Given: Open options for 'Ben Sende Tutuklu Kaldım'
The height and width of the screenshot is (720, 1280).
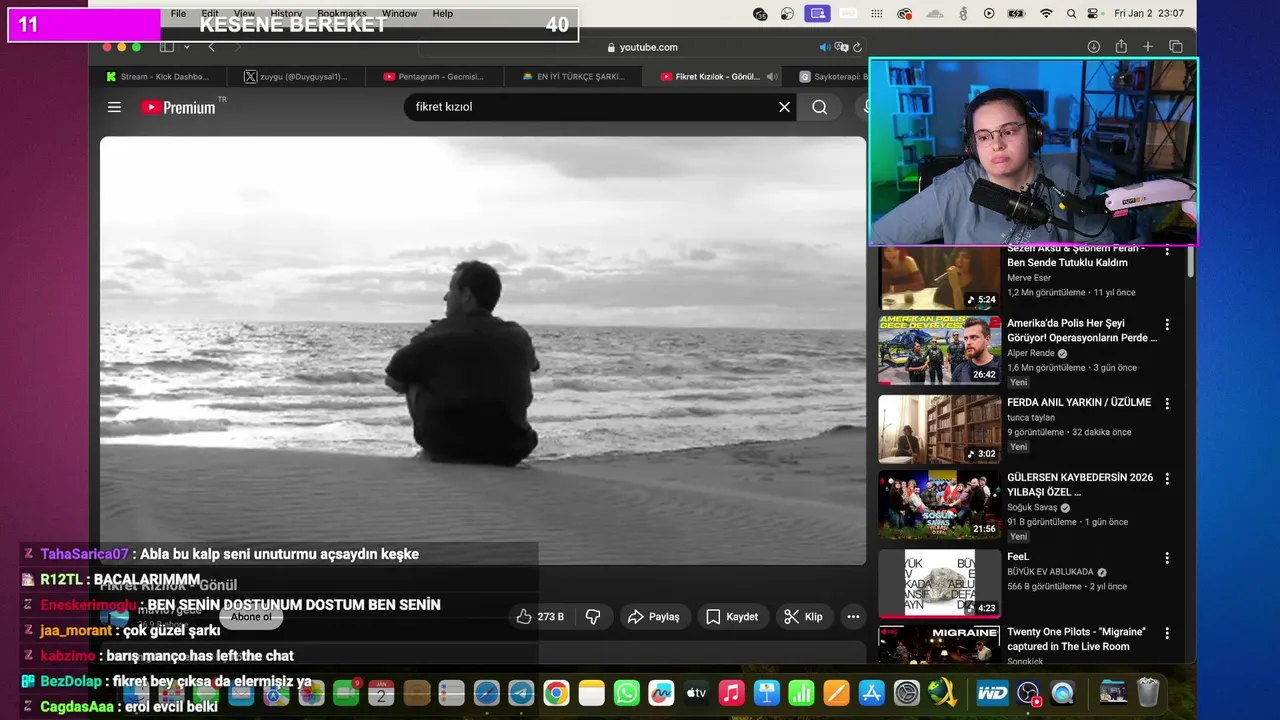Looking at the screenshot, I should (x=1166, y=250).
